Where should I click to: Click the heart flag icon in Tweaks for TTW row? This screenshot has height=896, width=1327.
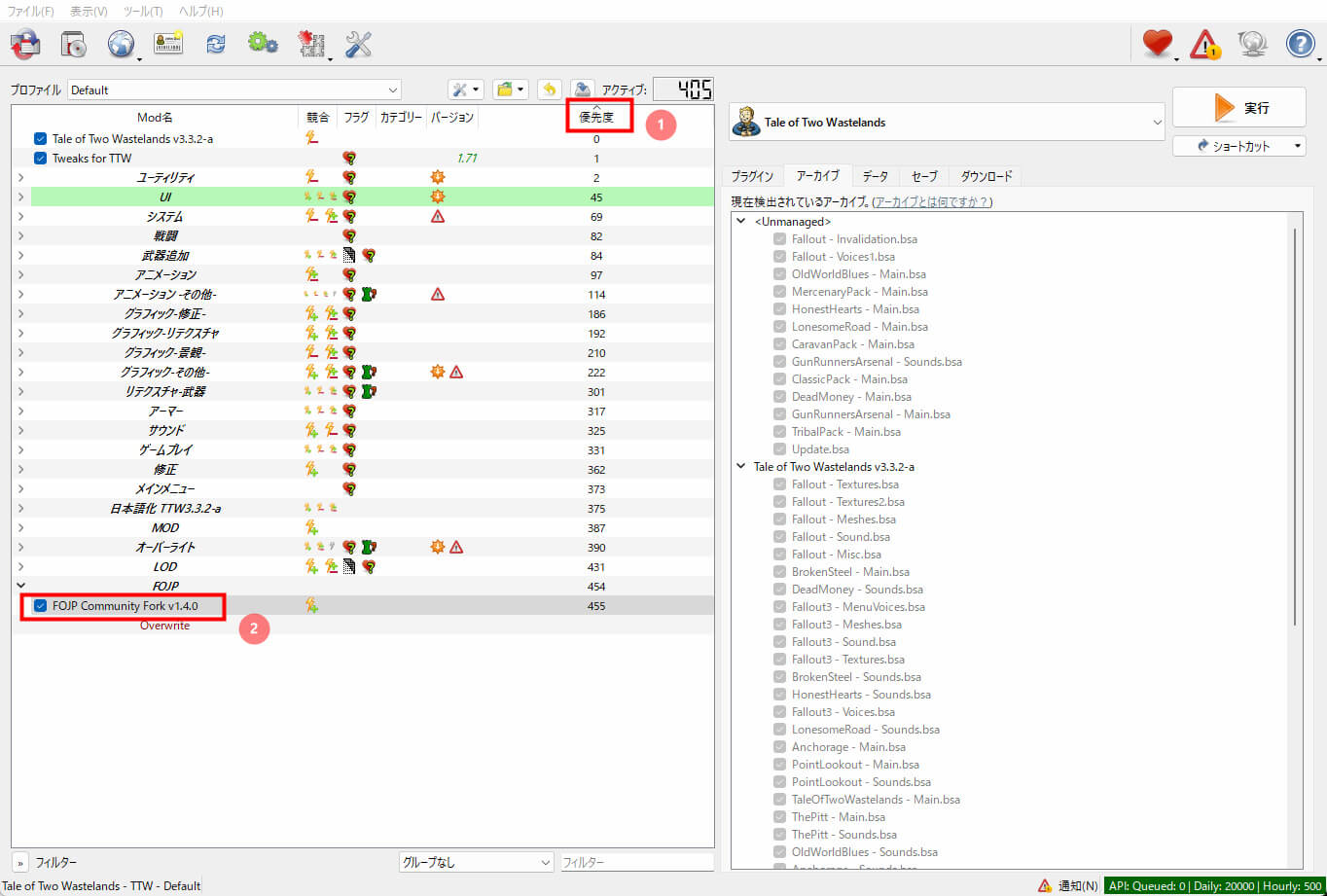(349, 159)
